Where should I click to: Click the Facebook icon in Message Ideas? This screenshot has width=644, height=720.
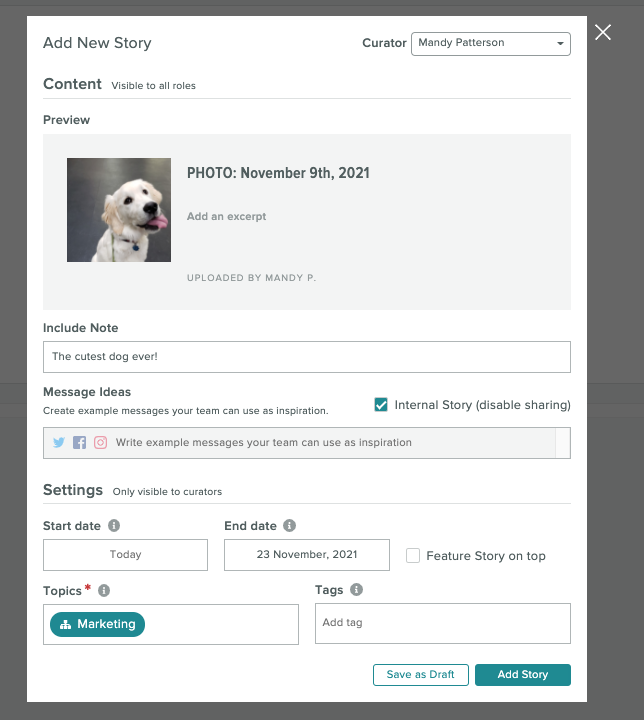point(79,443)
